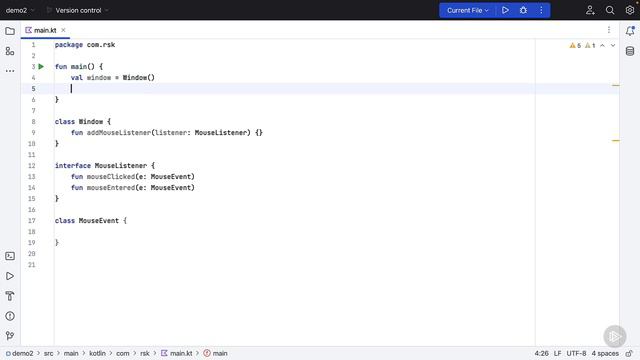Open editor tab options menu
The height and width of the screenshot is (360, 640).
[x=609, y=30]
